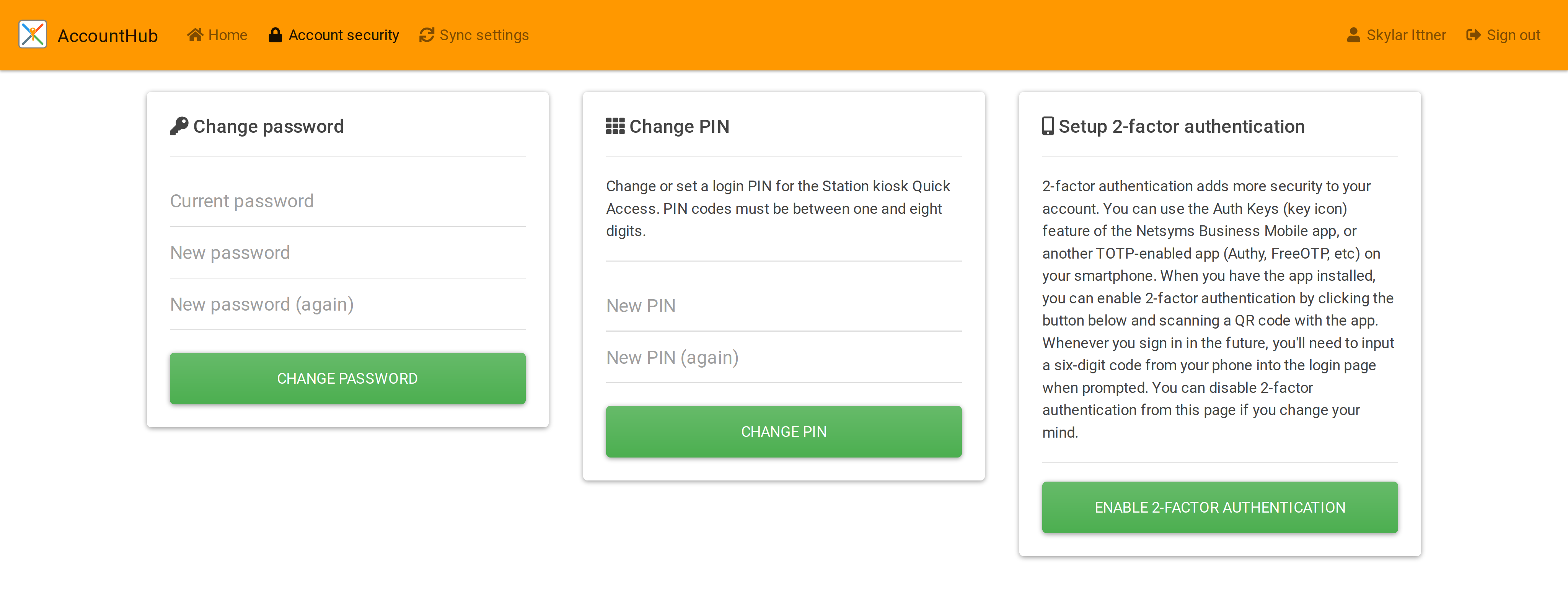1568x609 pixels.
Task: Click the AccountHub logo icon
Action: [x=33, y=35]
